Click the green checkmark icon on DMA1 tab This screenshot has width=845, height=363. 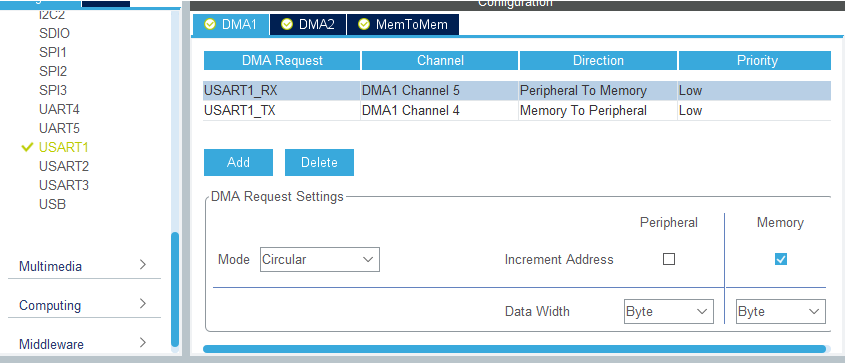(x=210, y=24)
